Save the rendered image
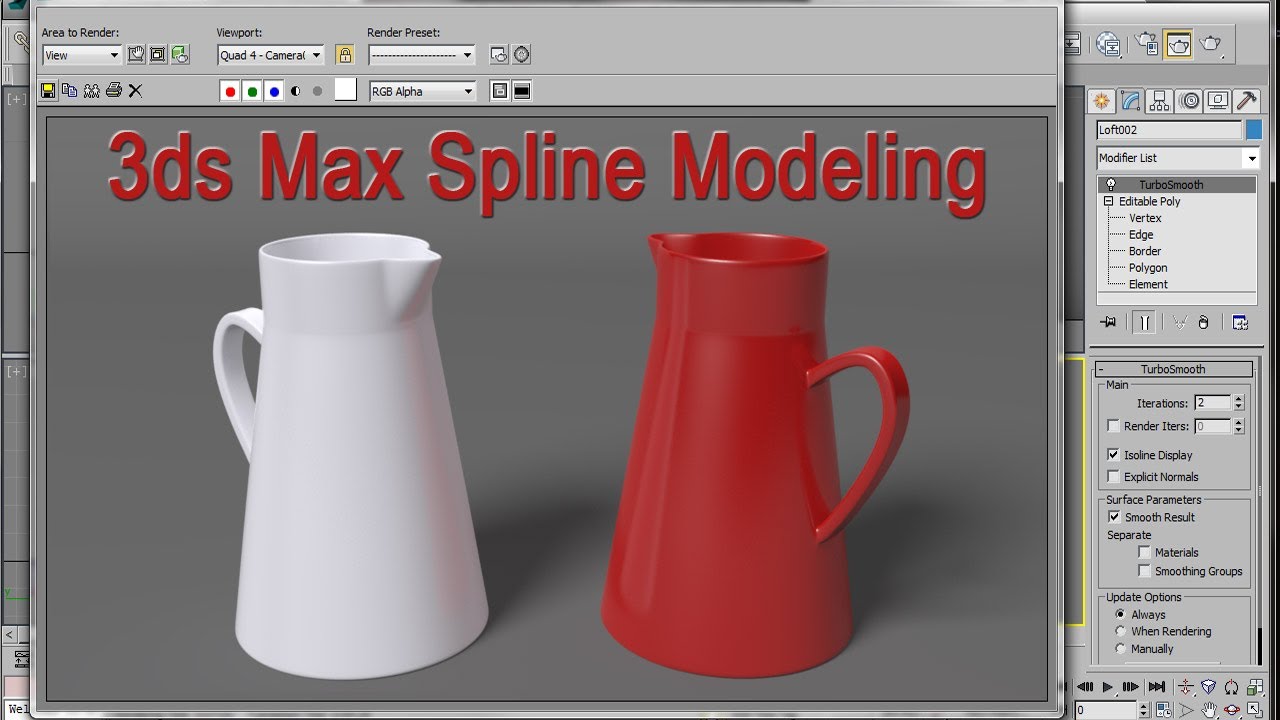The image size is (1280, 720). click(48, 91)
